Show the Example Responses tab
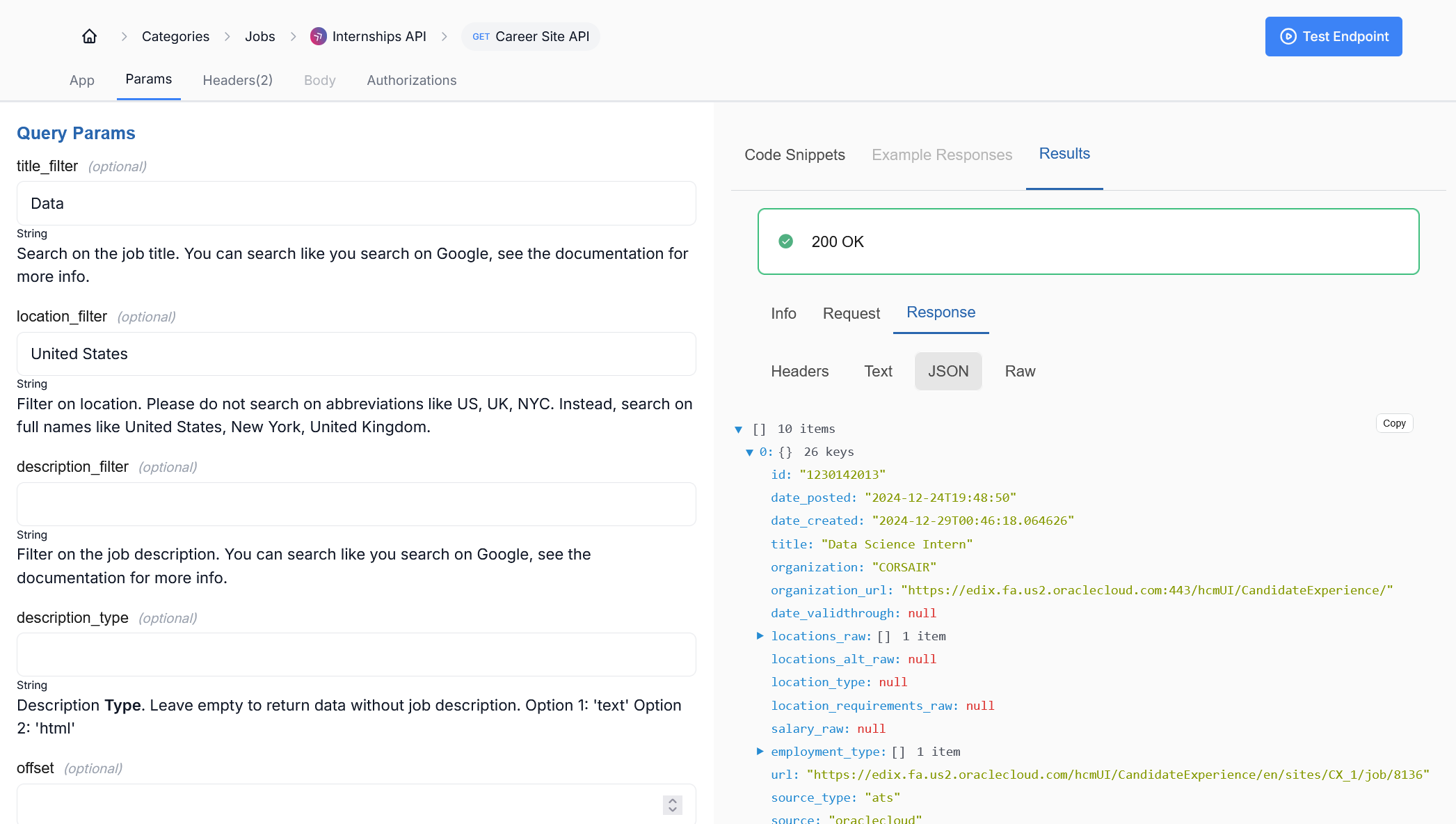Image resolution: width=1456 pixels, height=824 pixels. point(942,154)
